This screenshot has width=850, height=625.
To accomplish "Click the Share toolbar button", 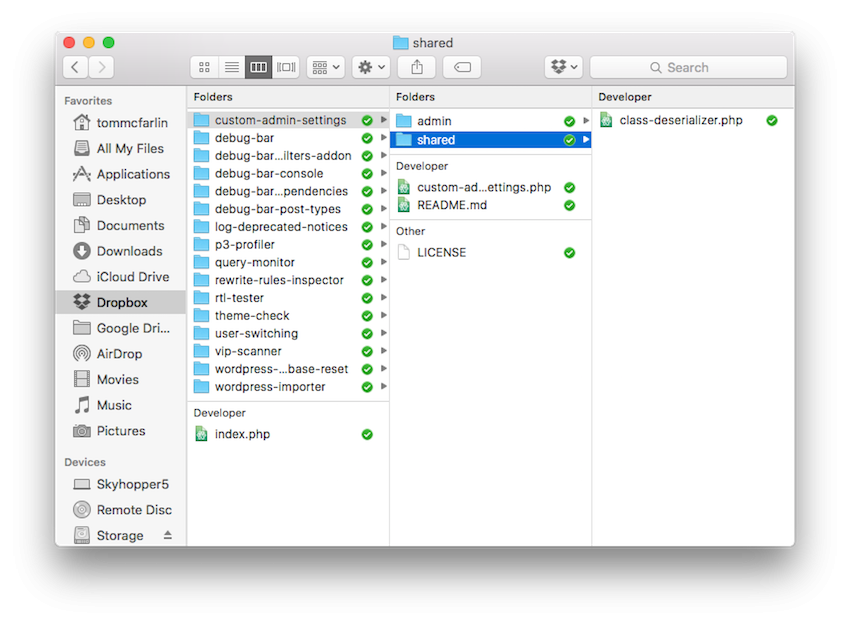I will point(417,67).
